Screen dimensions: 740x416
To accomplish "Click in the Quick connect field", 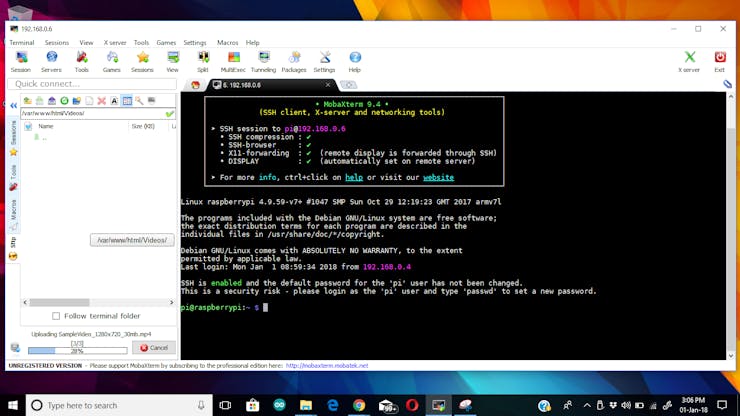I will click(x=92, y=84).
